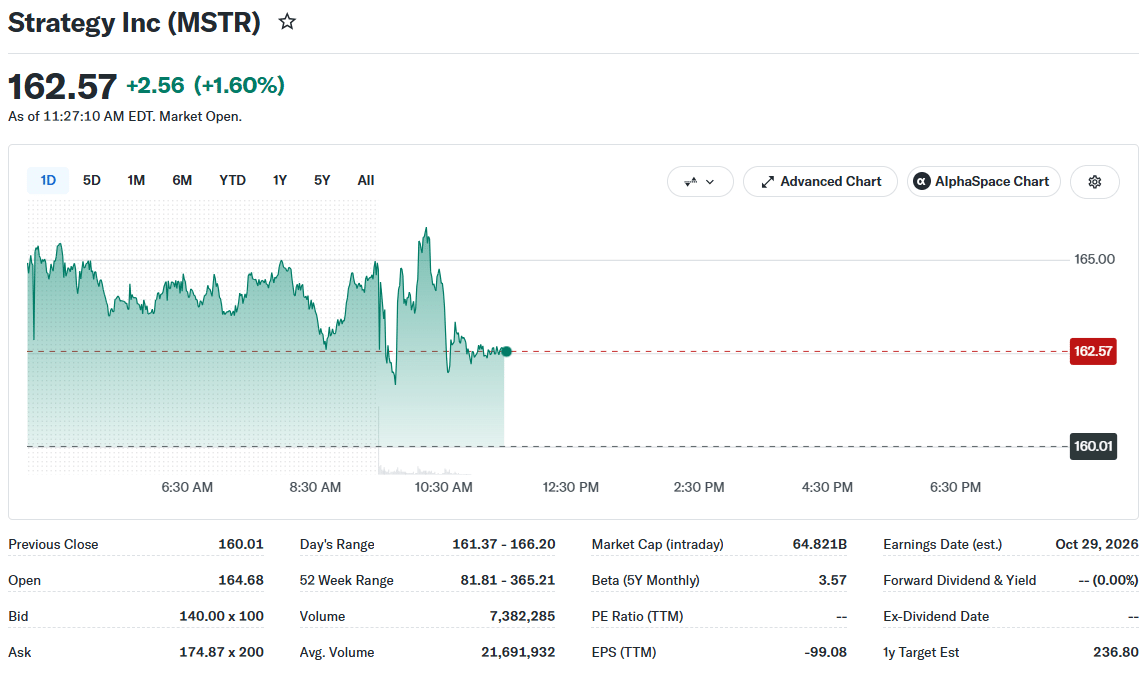The image size is (1147, 675).
Task: Click Market Cap (intraday) value 64.821B
Action: 819,545
